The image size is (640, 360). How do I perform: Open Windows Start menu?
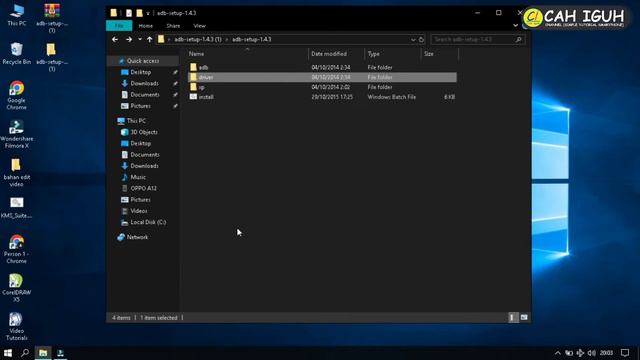coord(8,353)
